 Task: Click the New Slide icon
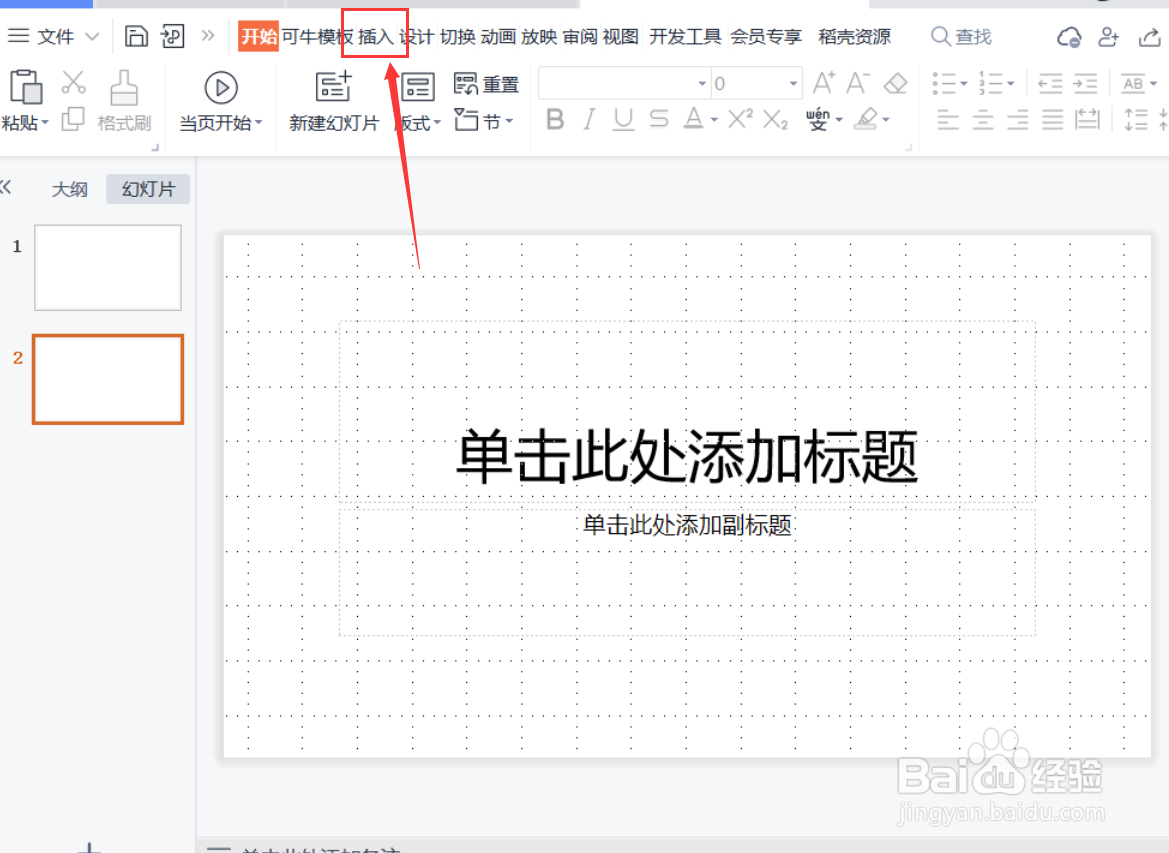point(332,88)
